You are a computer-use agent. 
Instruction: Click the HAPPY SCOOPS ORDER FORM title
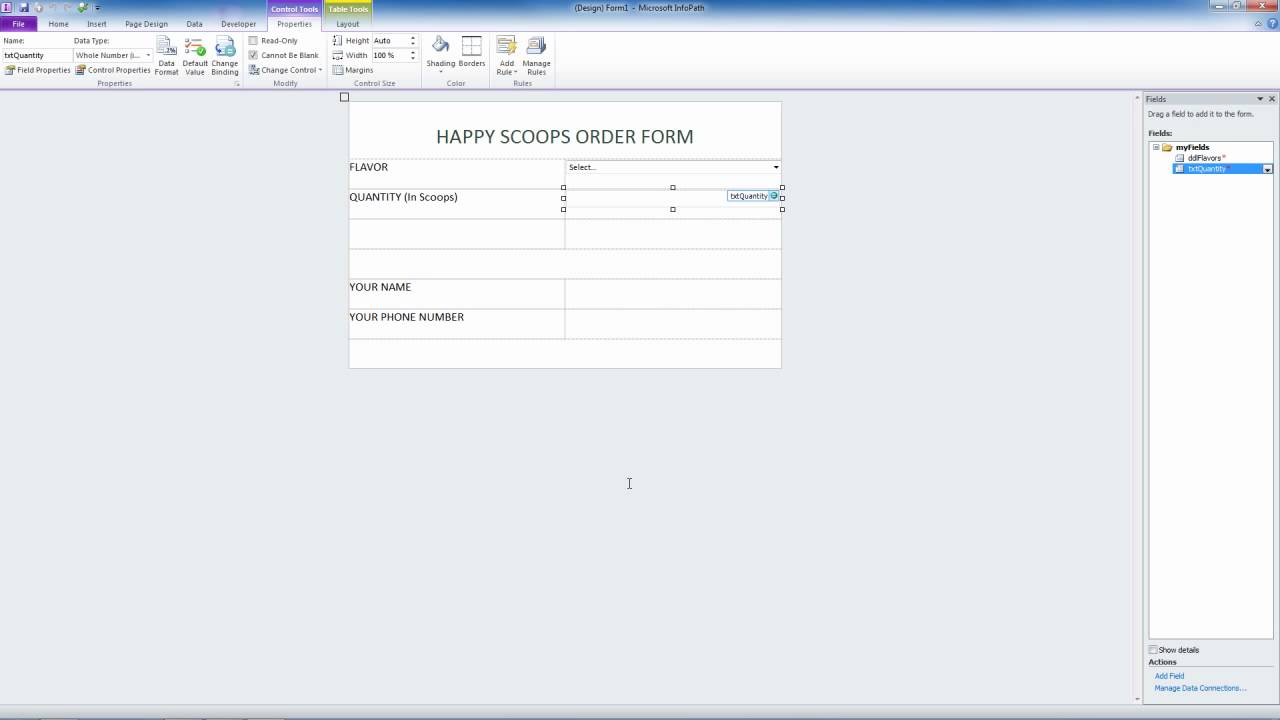565,137
